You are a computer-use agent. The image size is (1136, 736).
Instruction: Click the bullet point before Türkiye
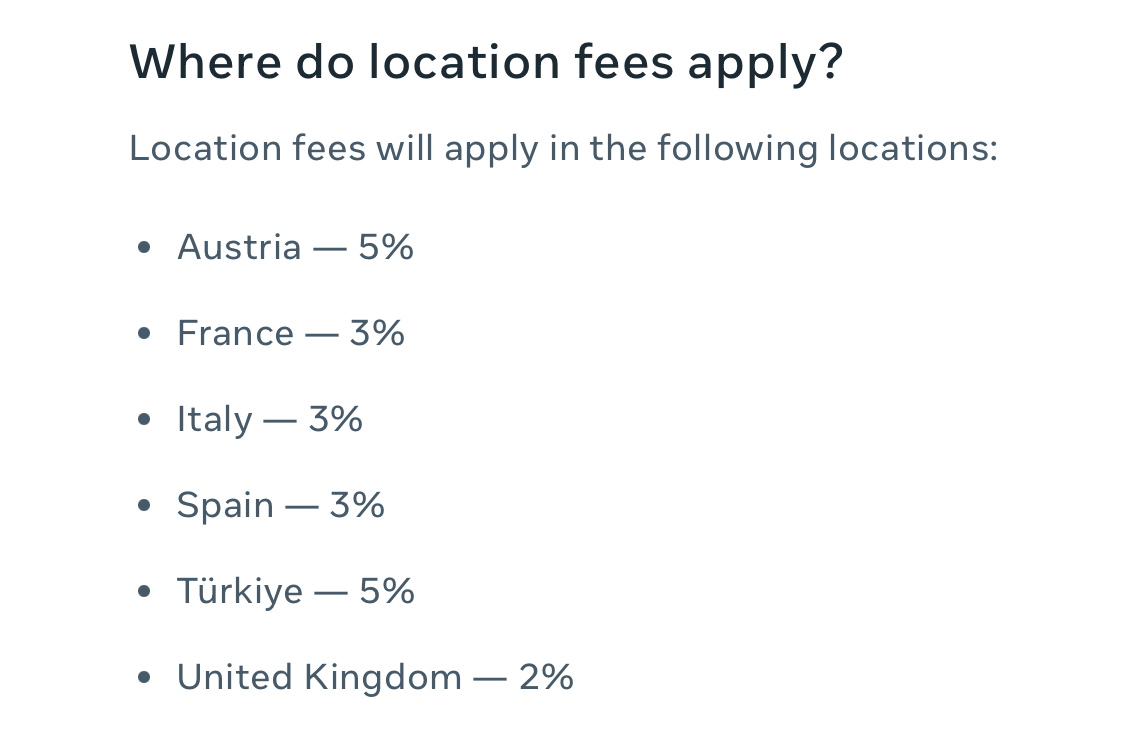pos(144,592)
